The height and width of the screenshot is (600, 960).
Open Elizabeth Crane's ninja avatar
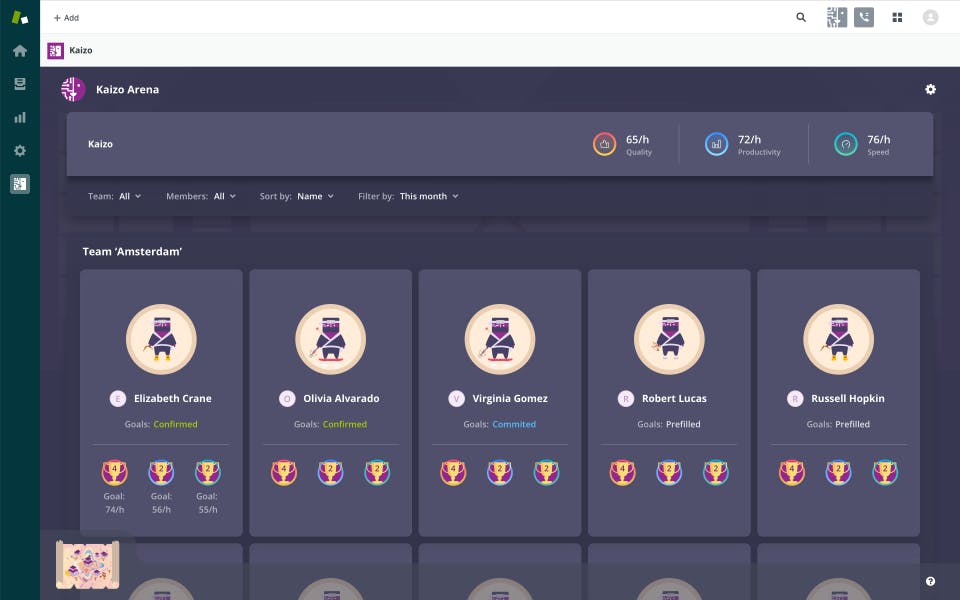(x=161, y=339)
